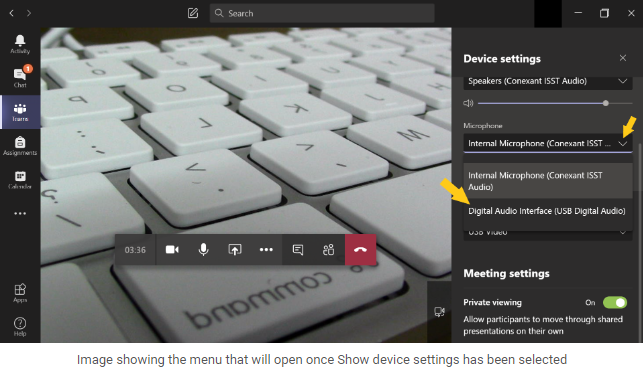The width and height of the screenshot is (643, 379).
Task: Open the Calendar in sidebar
Action: tap(20, 180)
